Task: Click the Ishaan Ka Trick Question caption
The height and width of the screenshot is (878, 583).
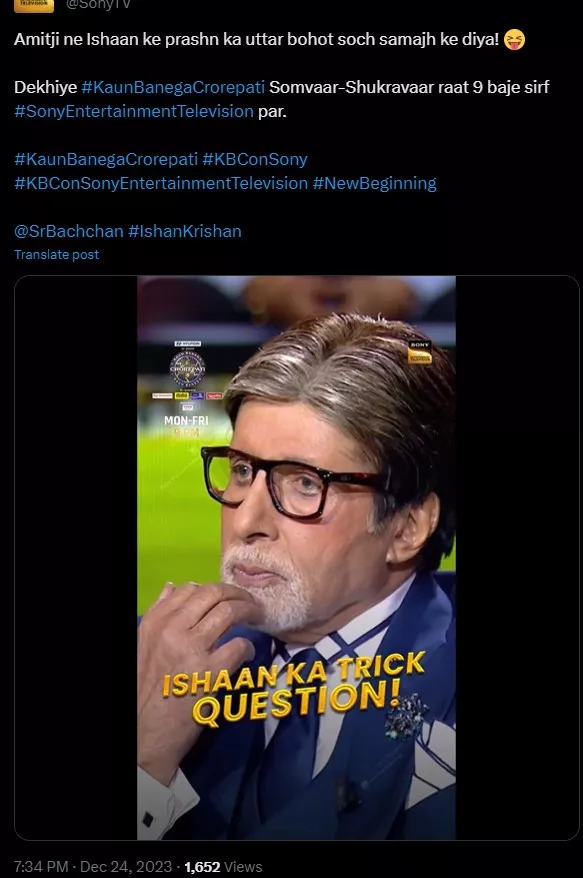Action: point(294,688)
